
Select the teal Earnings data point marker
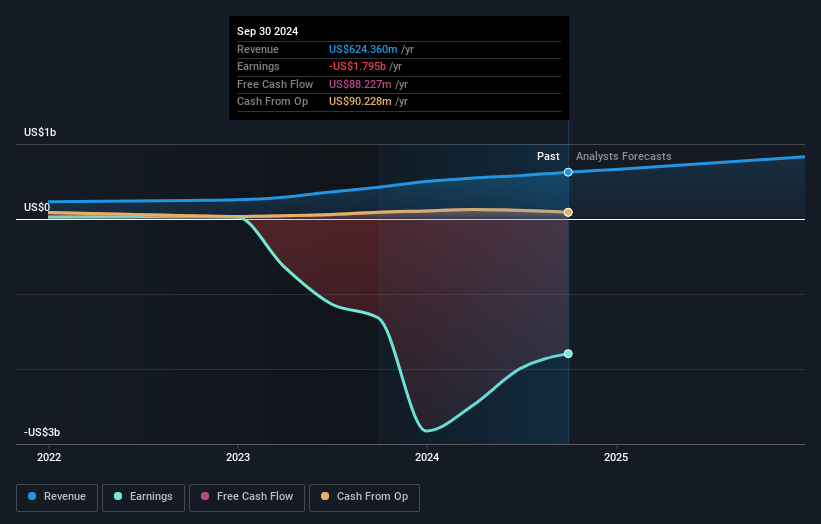[568, 354]
